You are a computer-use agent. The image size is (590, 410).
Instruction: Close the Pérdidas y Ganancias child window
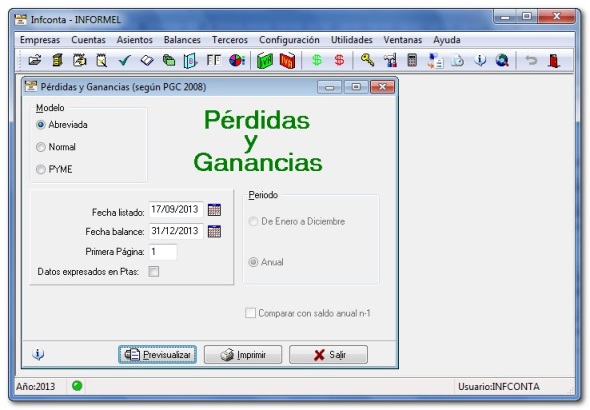coord(382,87)
